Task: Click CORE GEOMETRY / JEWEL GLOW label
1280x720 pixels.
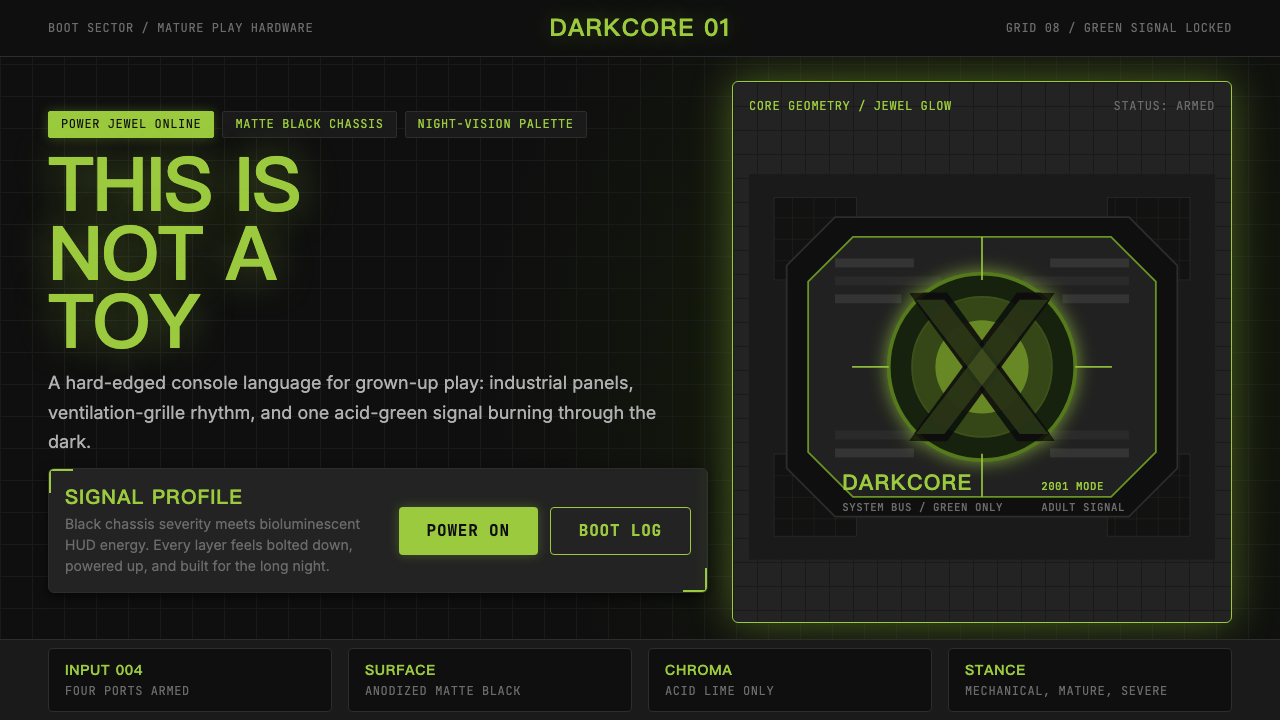Action: [x=850, y=106]
